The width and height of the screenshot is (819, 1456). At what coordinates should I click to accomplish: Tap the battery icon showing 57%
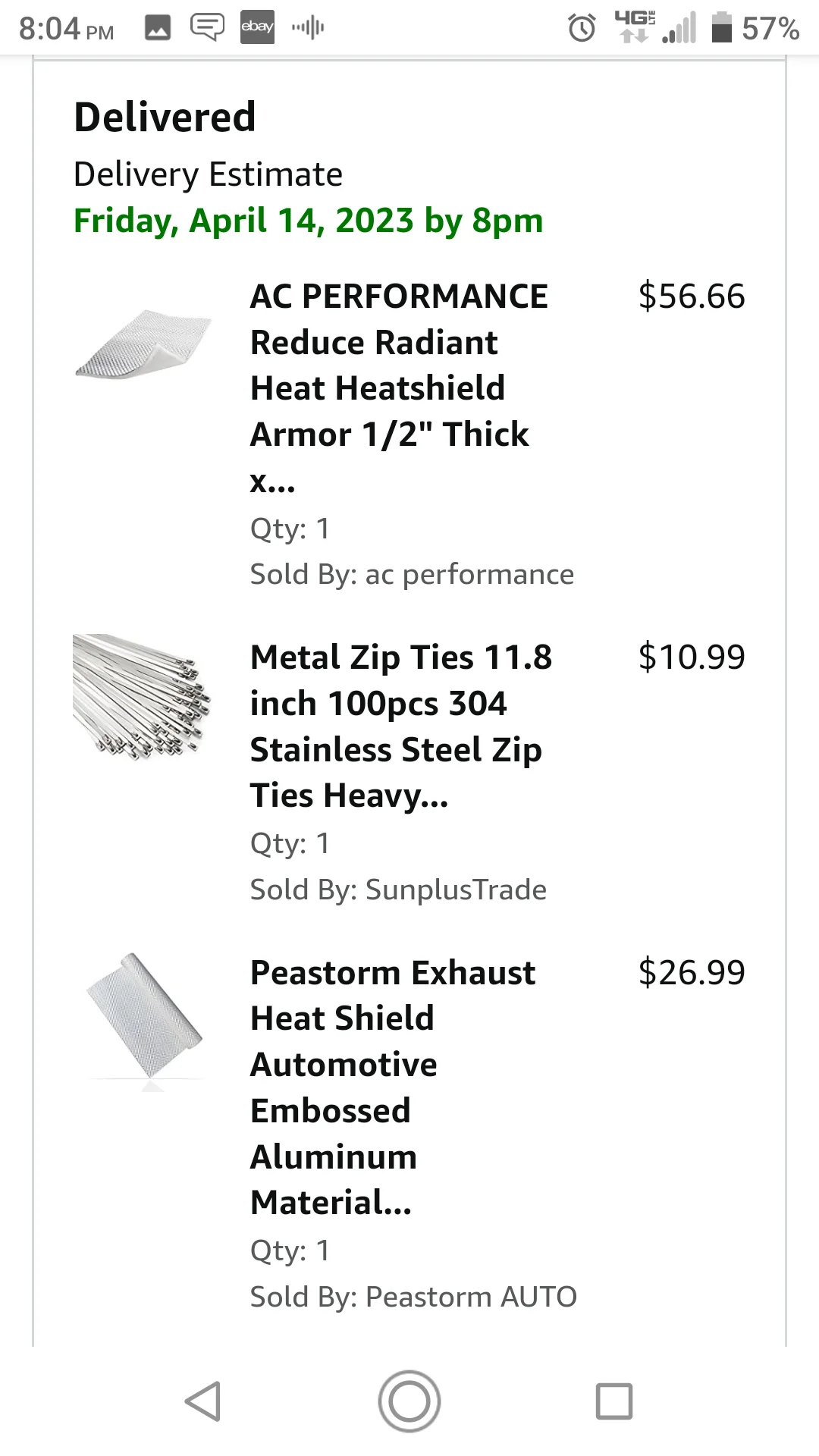(x=721, y=27)
